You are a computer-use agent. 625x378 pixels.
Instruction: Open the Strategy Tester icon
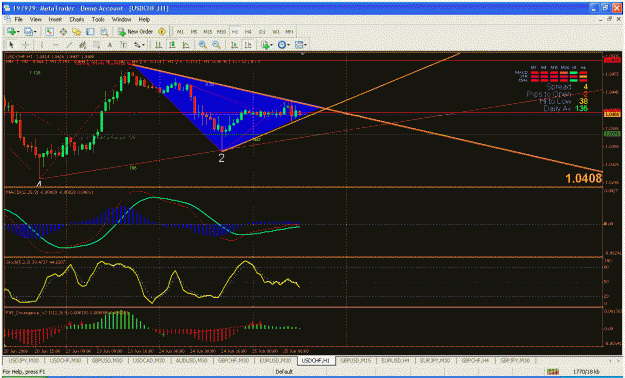[104, 32]
